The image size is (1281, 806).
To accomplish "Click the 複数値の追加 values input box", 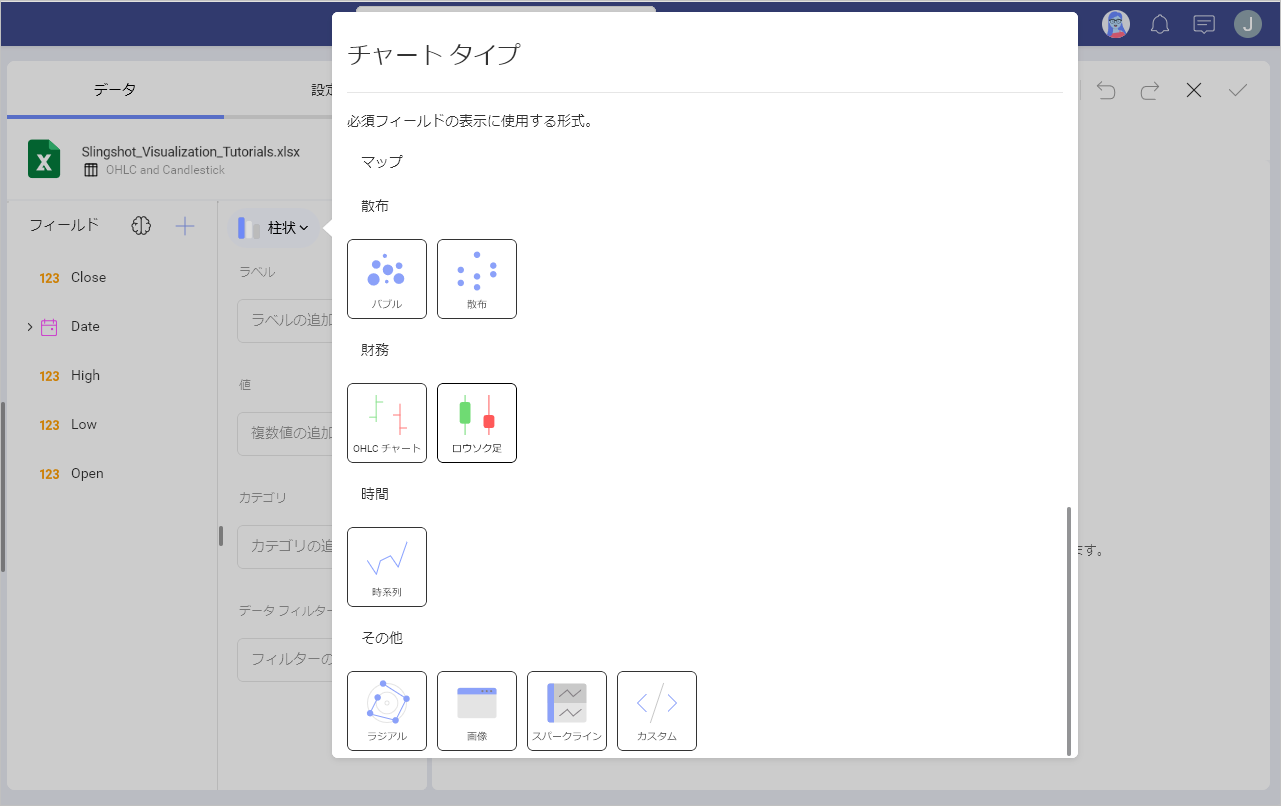I will pos(285,433).
